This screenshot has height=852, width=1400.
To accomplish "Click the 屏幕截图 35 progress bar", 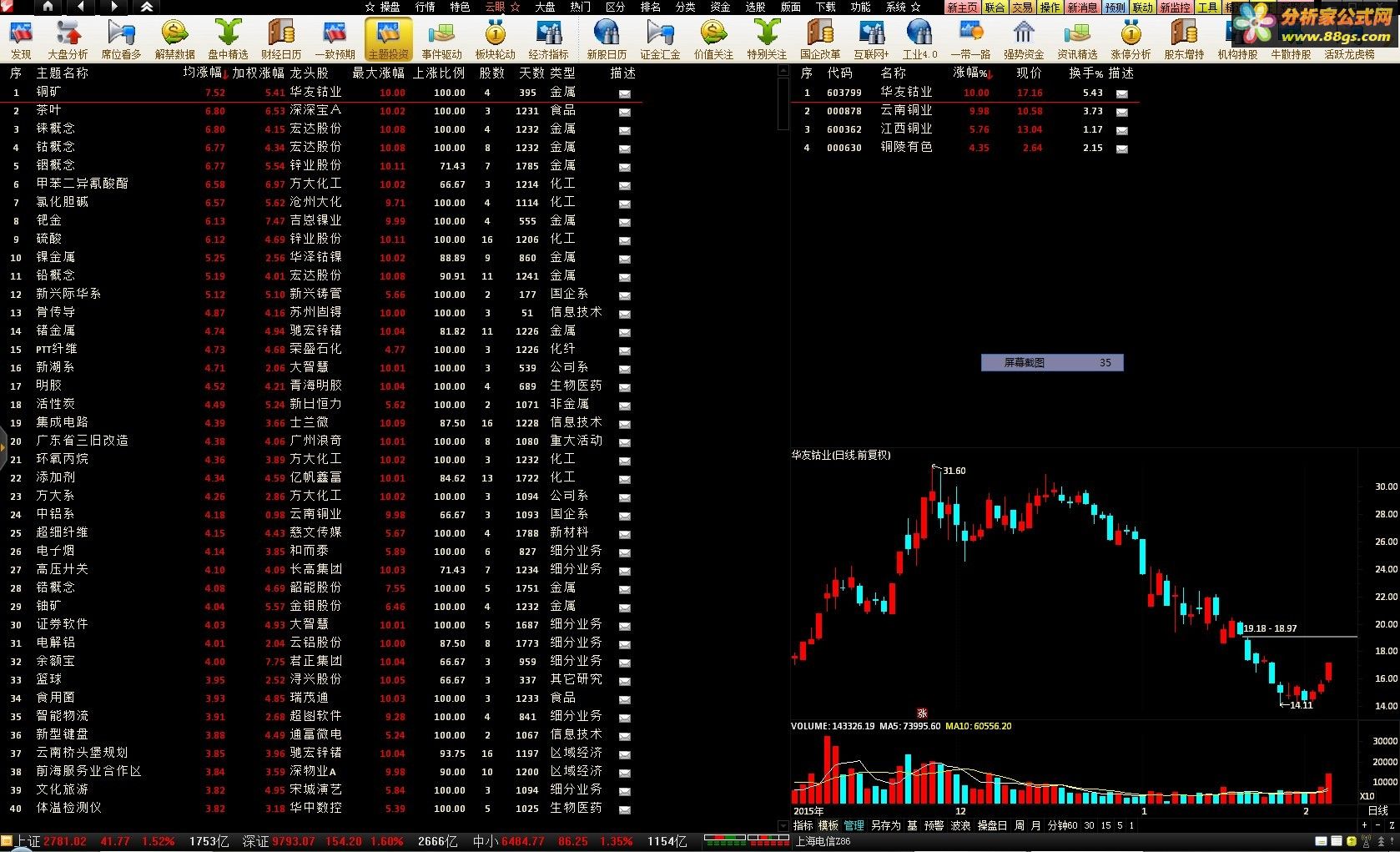I will tap(1052, 362).
